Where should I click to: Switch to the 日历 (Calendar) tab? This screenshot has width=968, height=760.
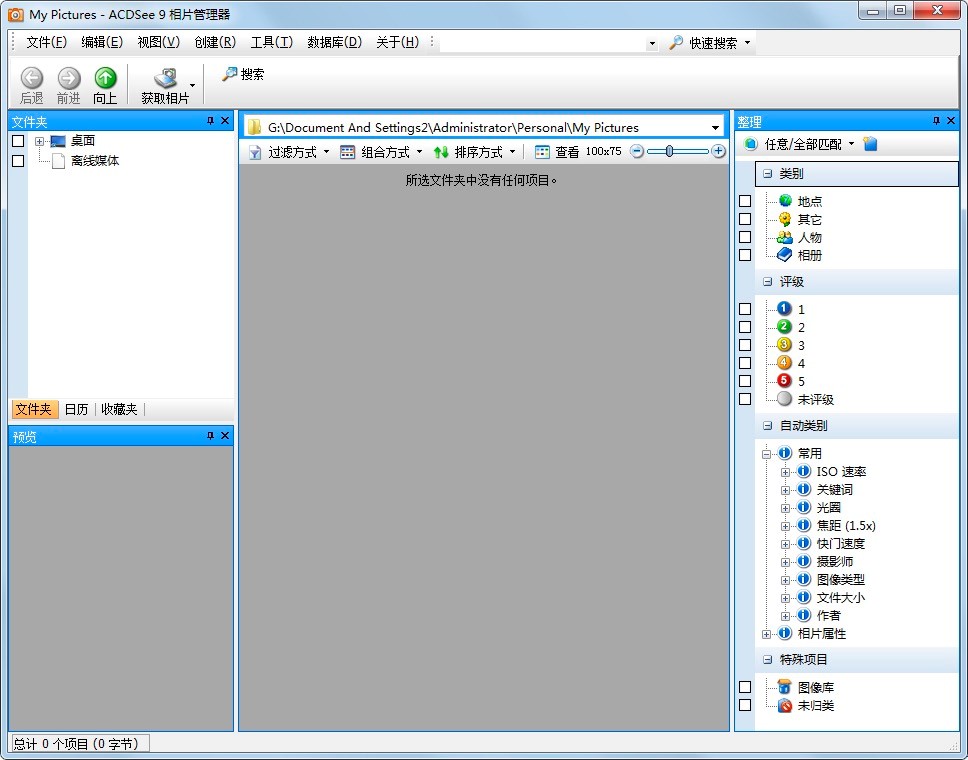pos(76,409)
